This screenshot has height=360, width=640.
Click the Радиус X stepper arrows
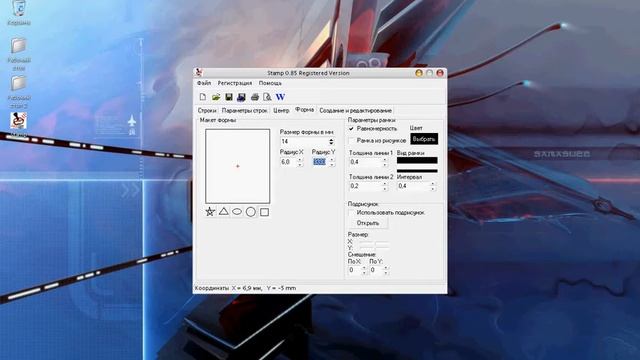point(300,162)
